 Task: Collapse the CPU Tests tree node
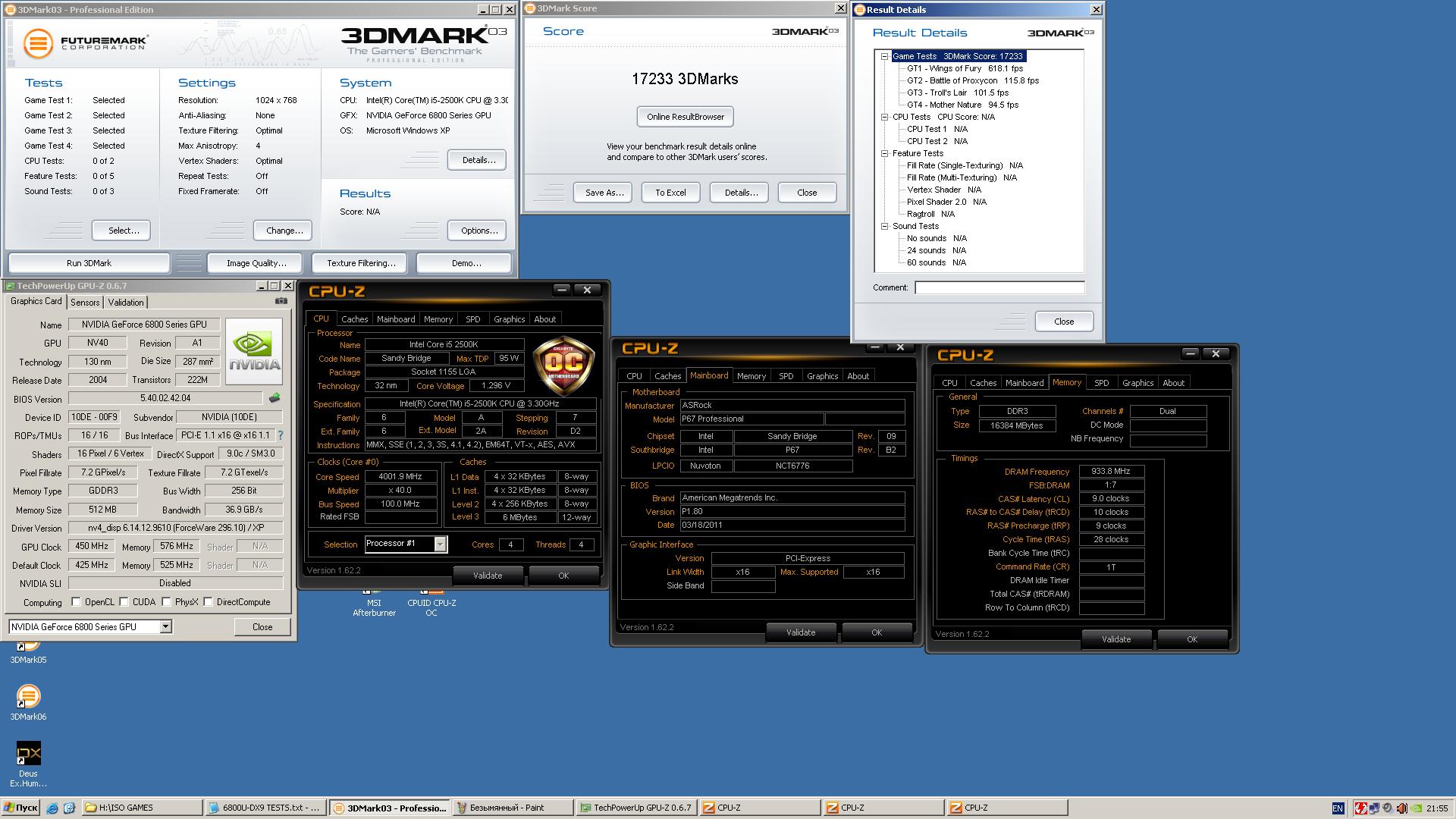[x=884, y=117]
